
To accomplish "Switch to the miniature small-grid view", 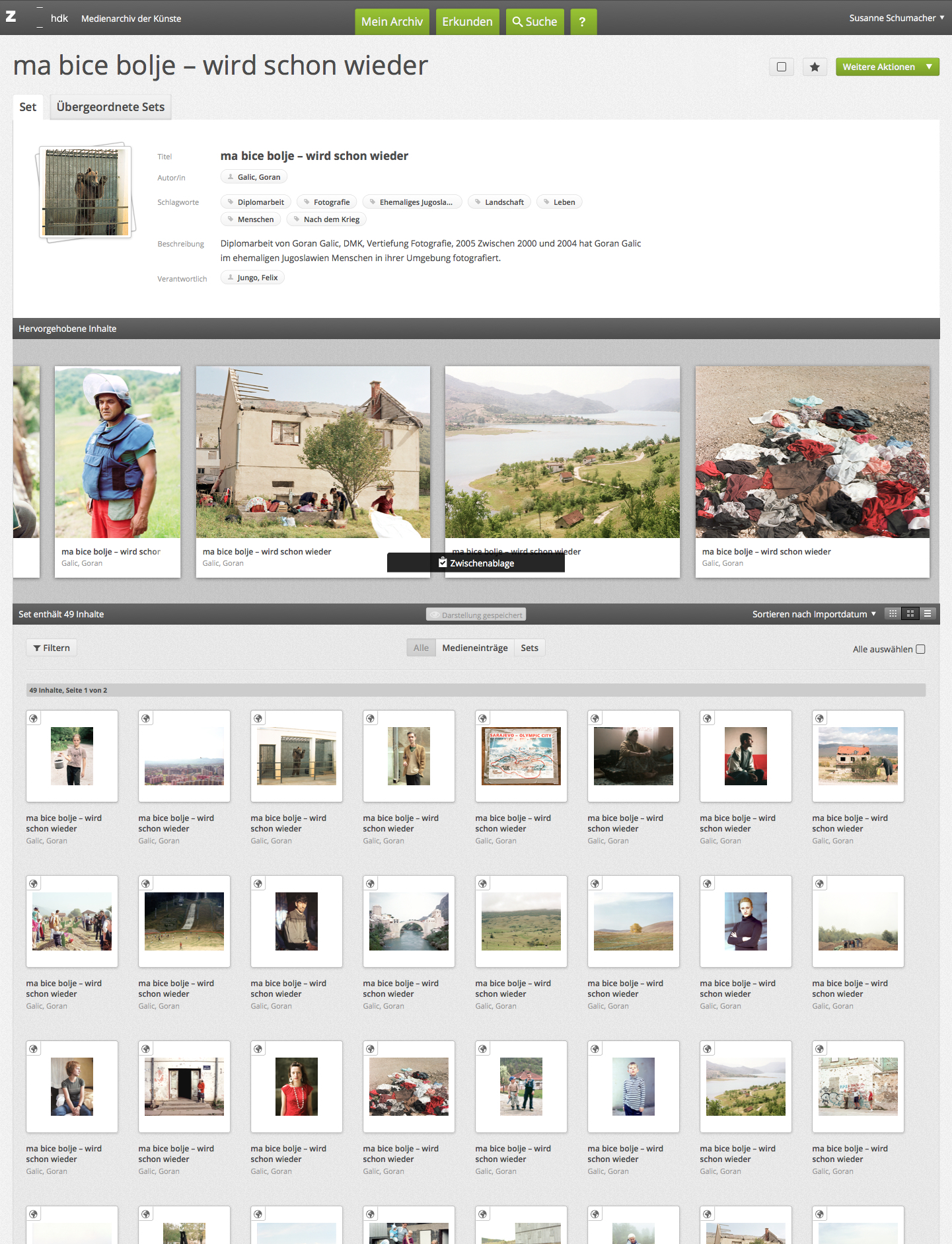I will click(893, 614).
